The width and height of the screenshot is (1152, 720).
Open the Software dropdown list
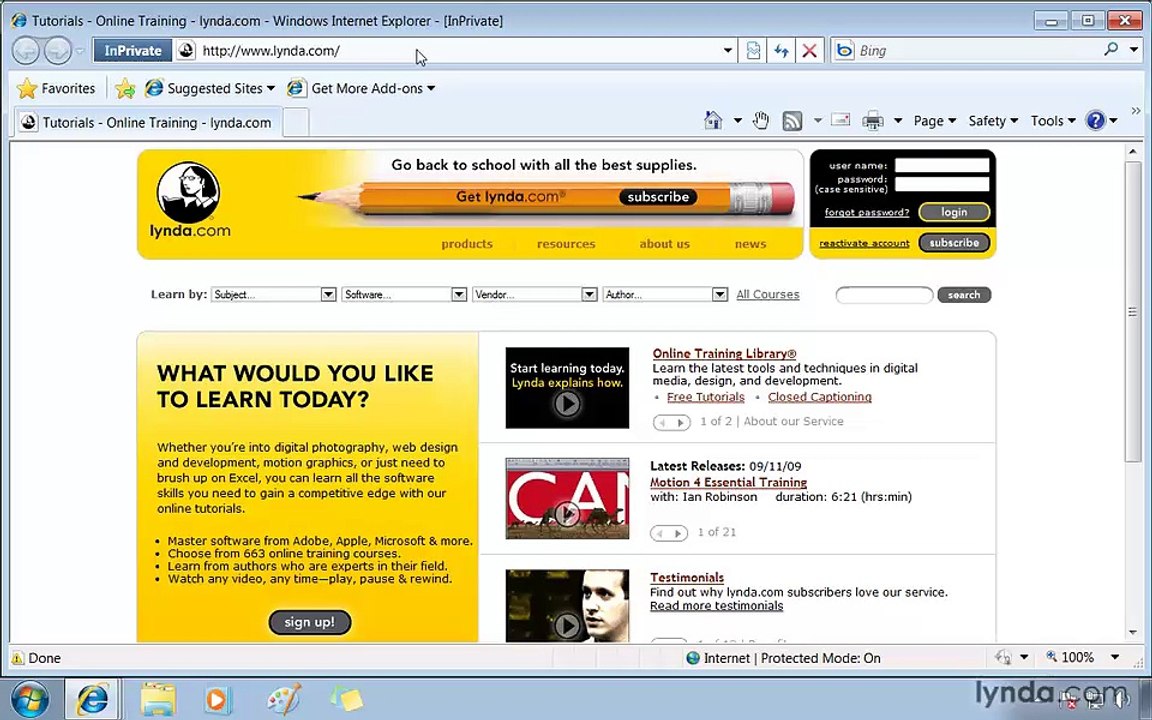[x=404, y=295]
